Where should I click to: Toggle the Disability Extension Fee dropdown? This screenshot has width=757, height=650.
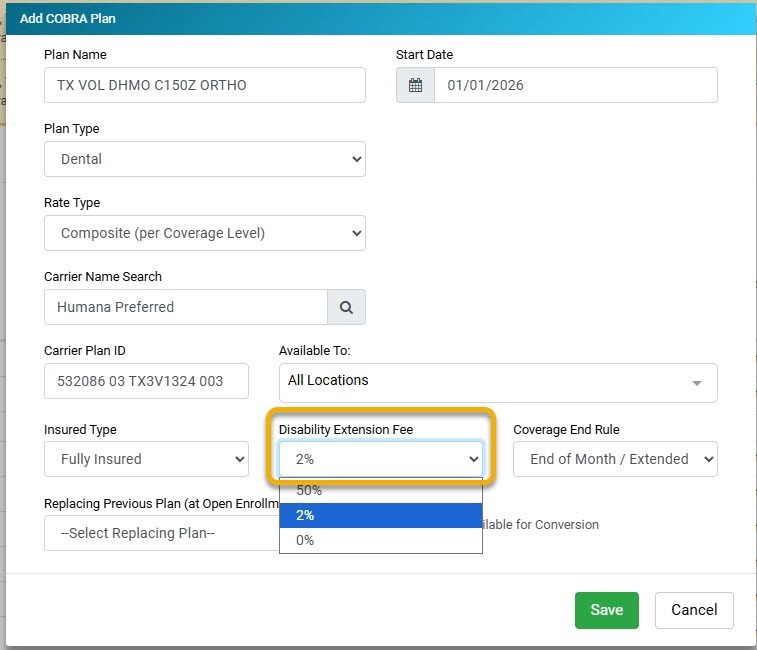(381, 459)
